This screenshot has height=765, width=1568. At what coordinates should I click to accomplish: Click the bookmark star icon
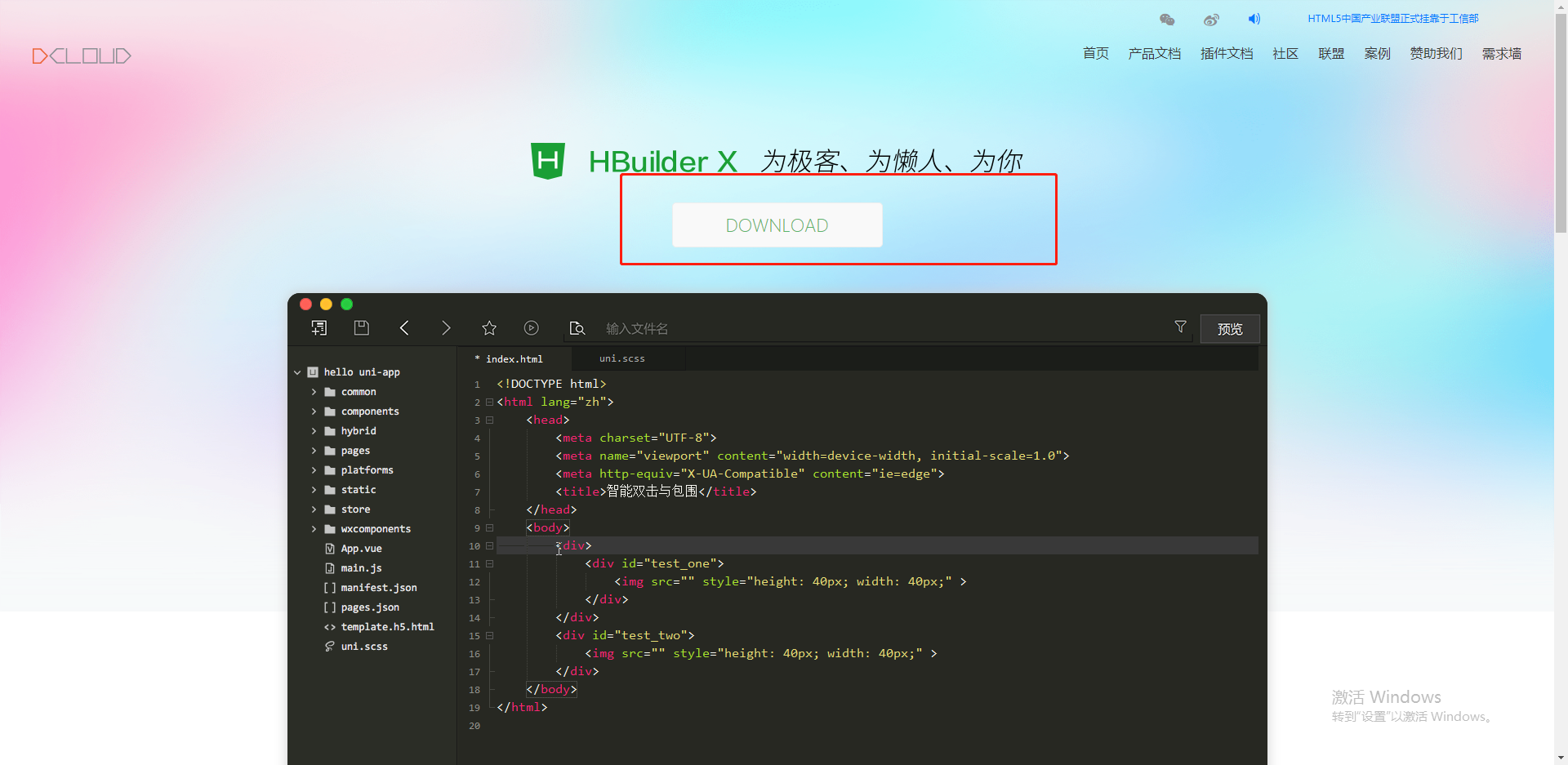point(489,327)
